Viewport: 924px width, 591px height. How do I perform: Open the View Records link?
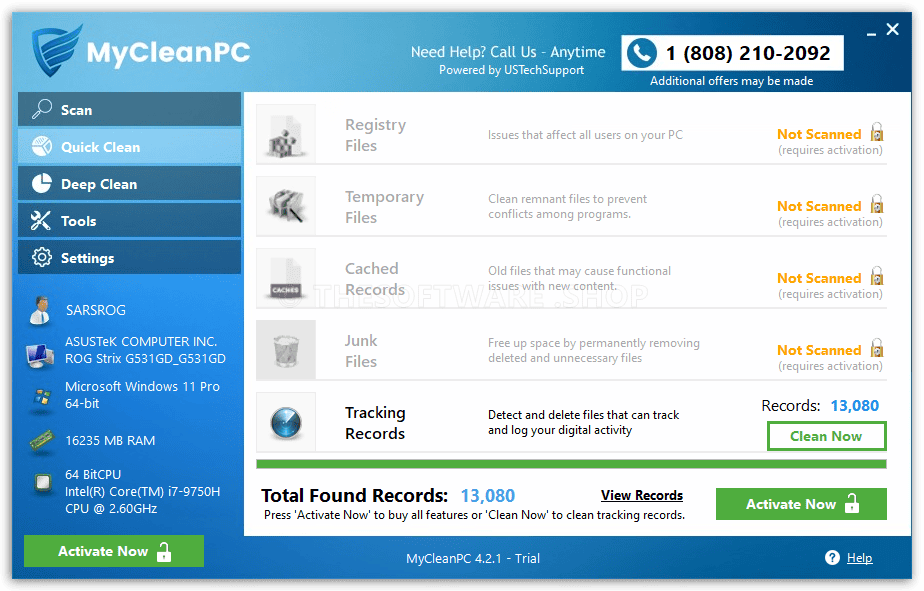(x=642, y=496)
